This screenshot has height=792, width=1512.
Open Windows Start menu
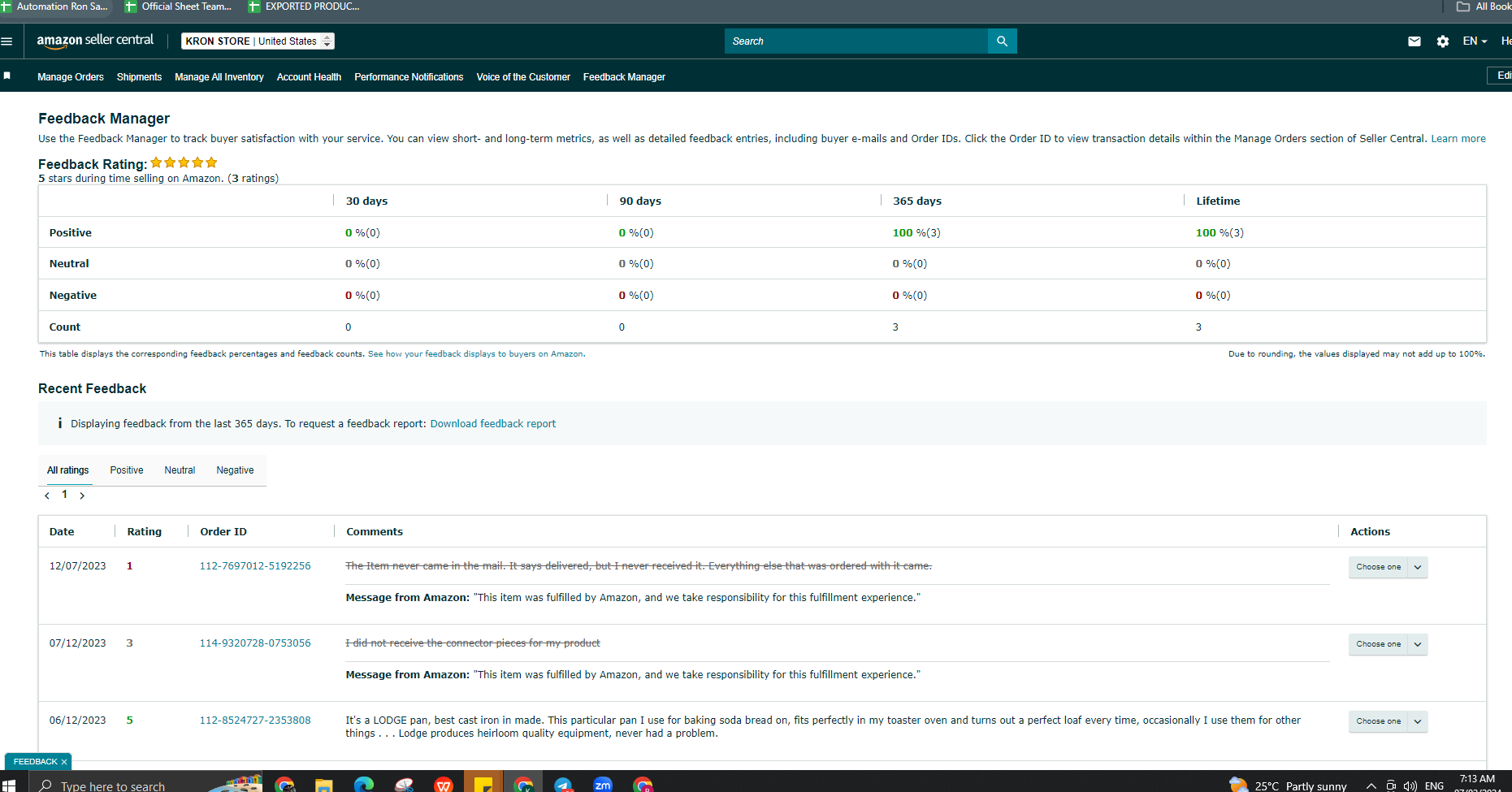coord(9,786)
